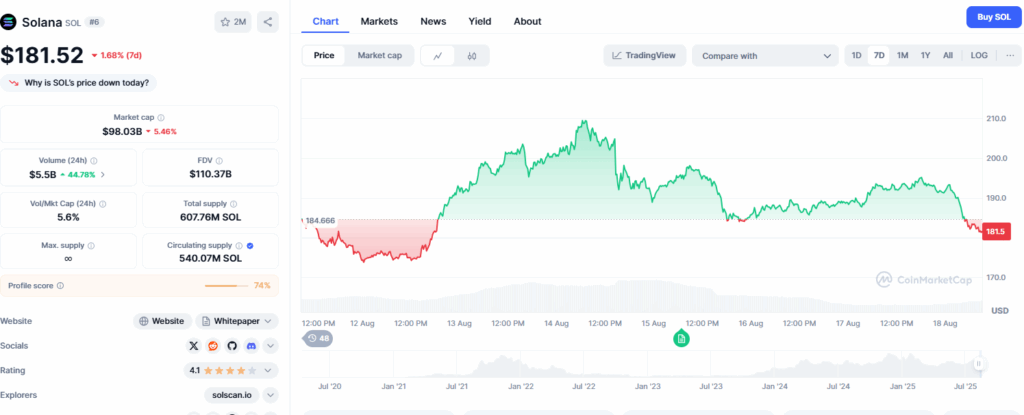
Task: Switch to line chart view icon
Action: pos(438,56)
